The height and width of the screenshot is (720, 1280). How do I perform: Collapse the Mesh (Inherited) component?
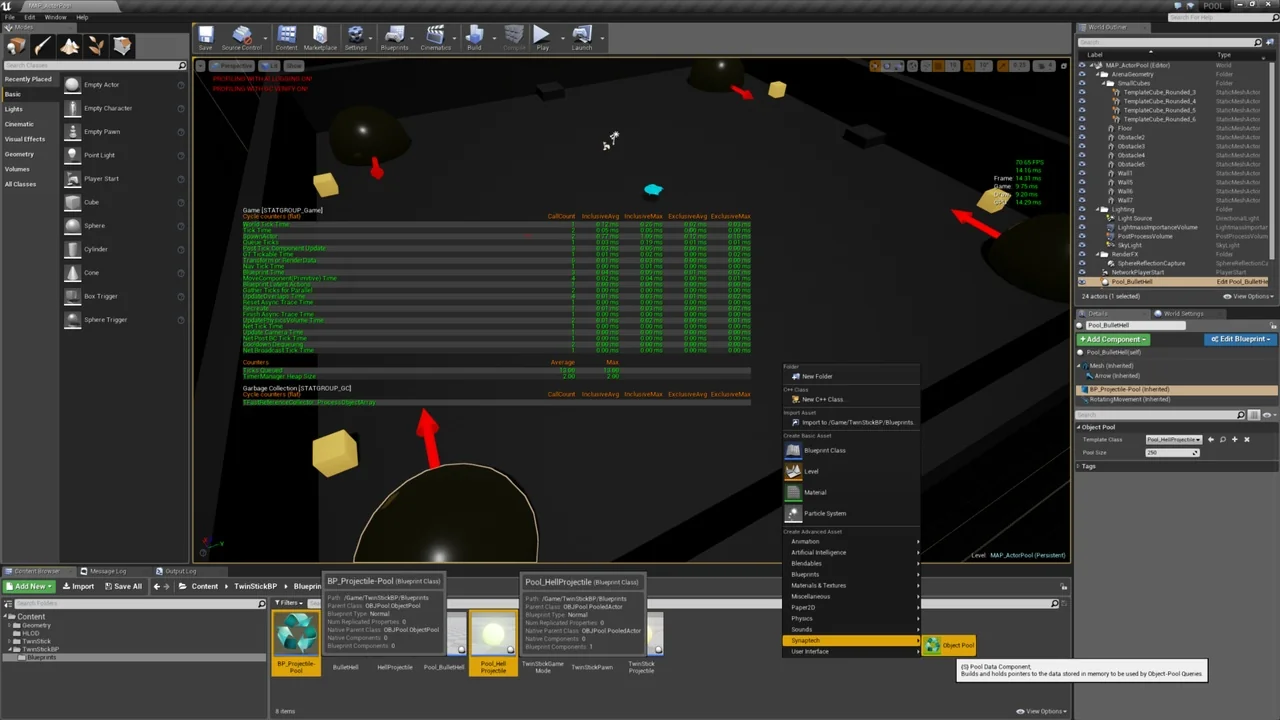pos(1079,366)
